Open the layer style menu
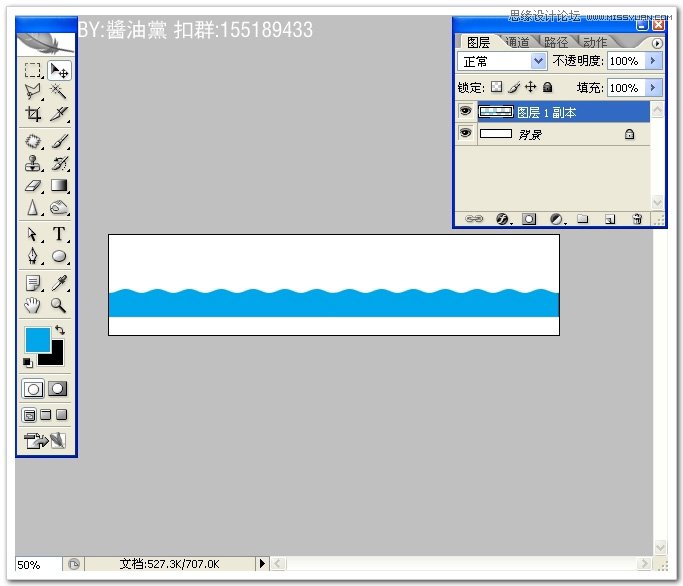Image resolution: width=683 pixels, height=586 pixels. [x=503, y=219]
